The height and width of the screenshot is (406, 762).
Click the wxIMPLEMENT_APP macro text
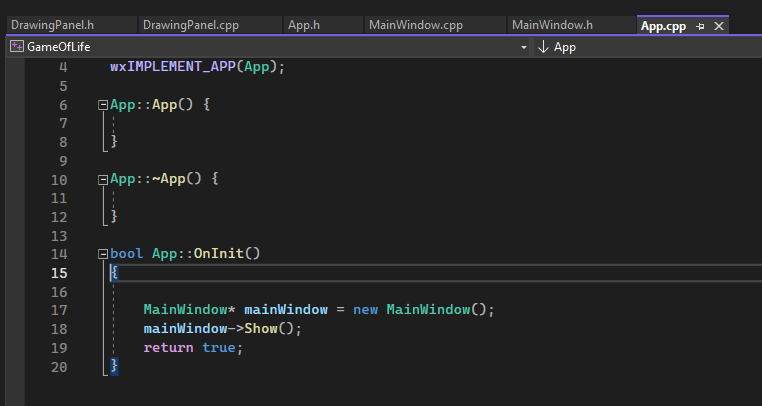[x=173, y=67]
